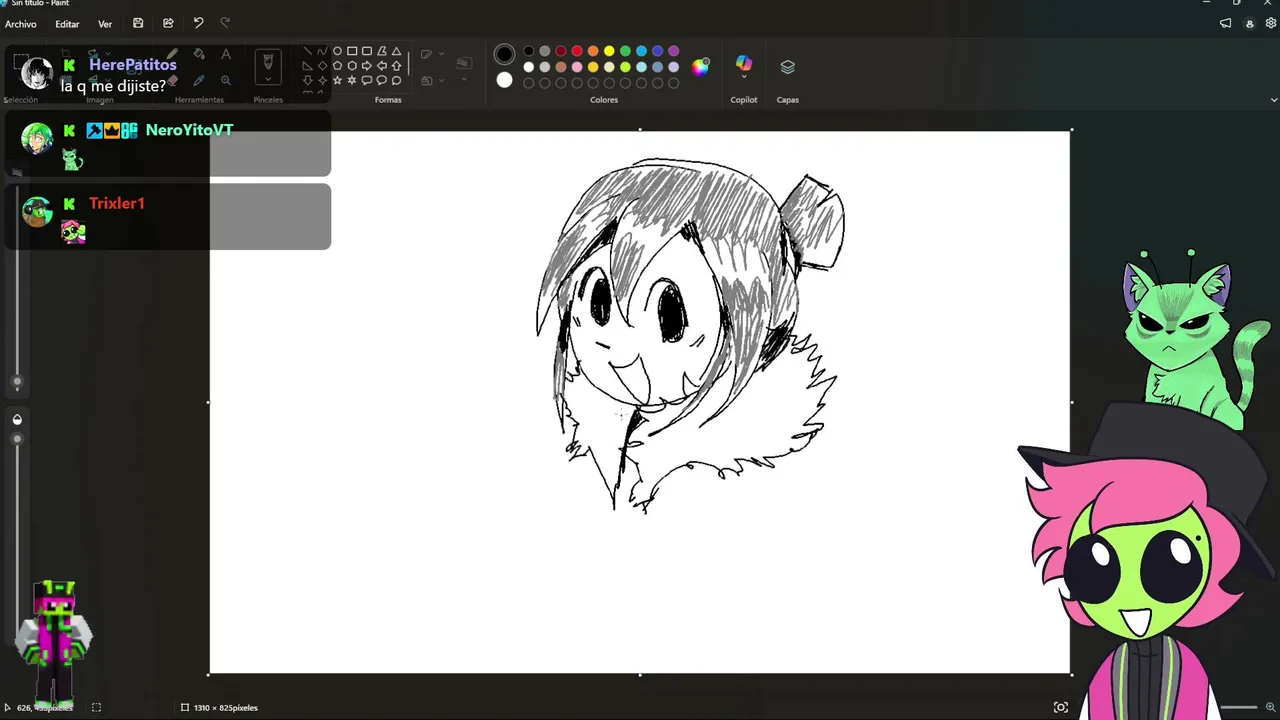Save the drawing with the floppy disk icon

(x=138, y=23)
